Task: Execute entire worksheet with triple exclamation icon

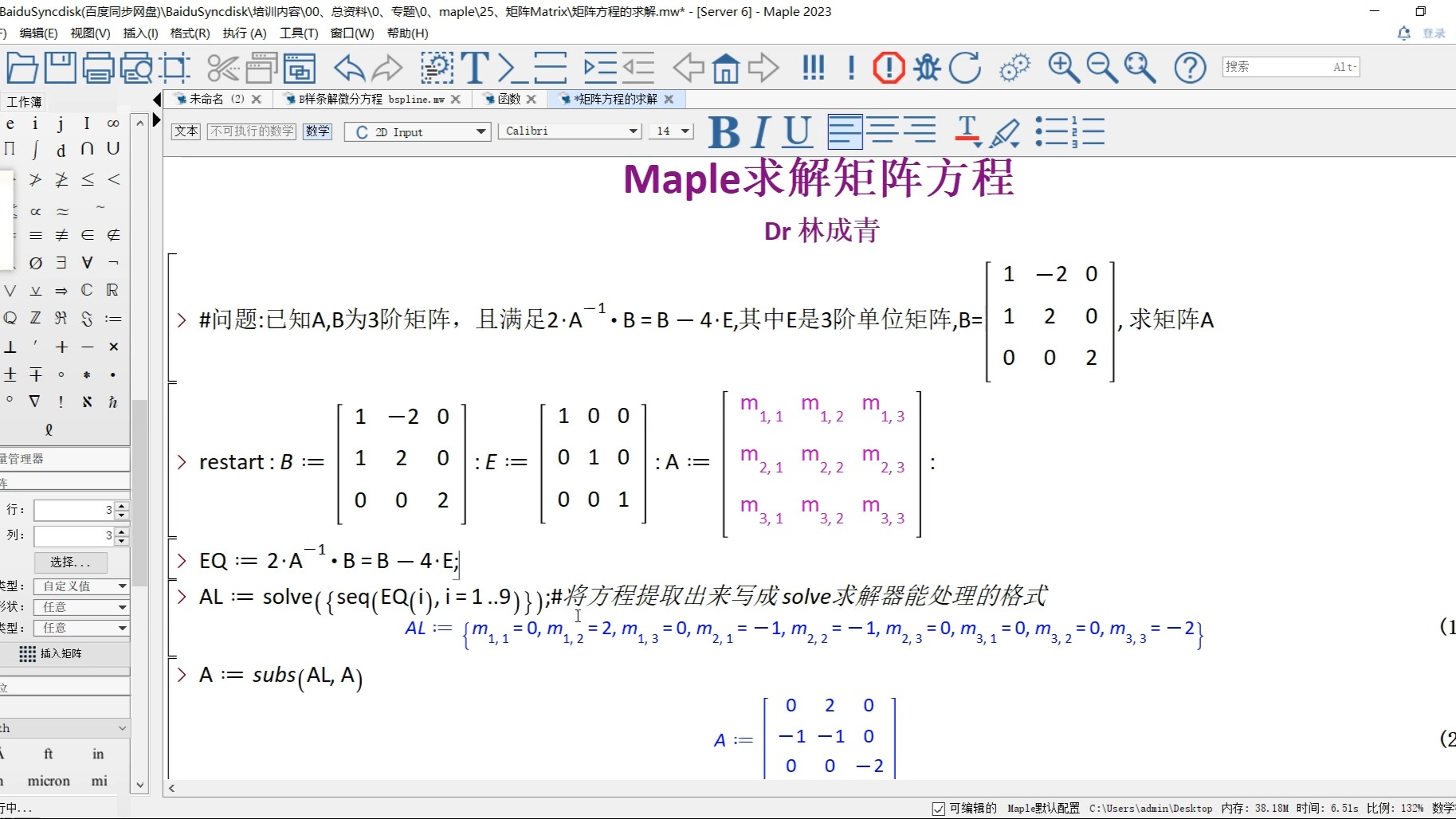Action: [x=814, y=68]
